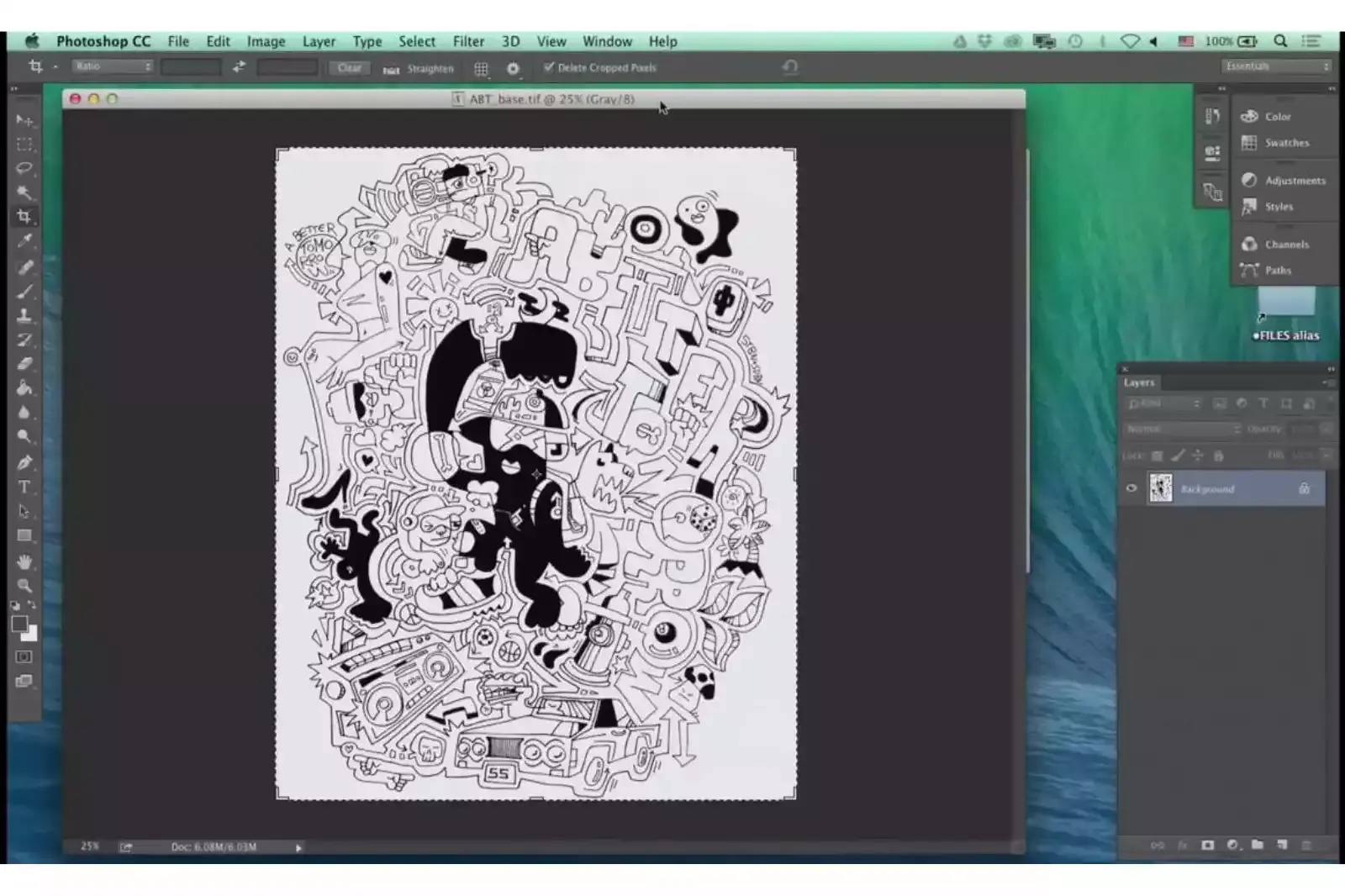Toggle shape layers filter
The height and width of the screenshot is (896, 1345).
(x=1286, y=404)
